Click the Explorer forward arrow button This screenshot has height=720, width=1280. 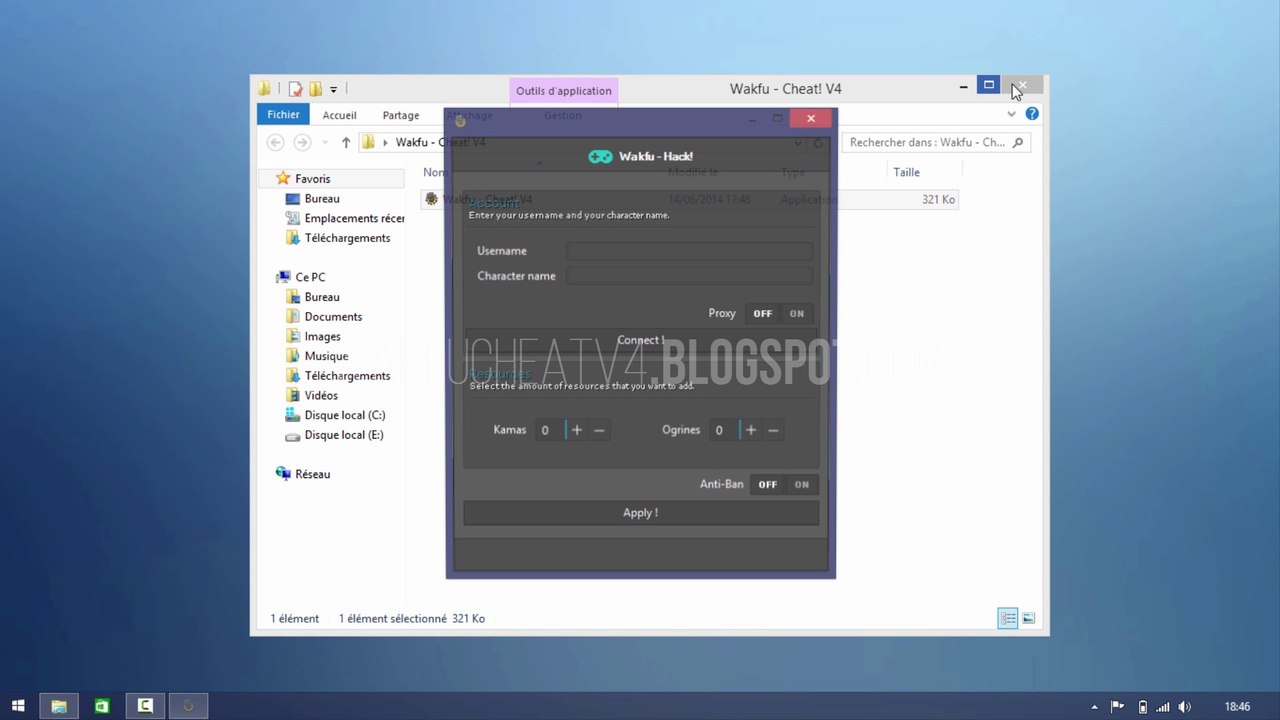pyautogui.click(x=302, y=143)
